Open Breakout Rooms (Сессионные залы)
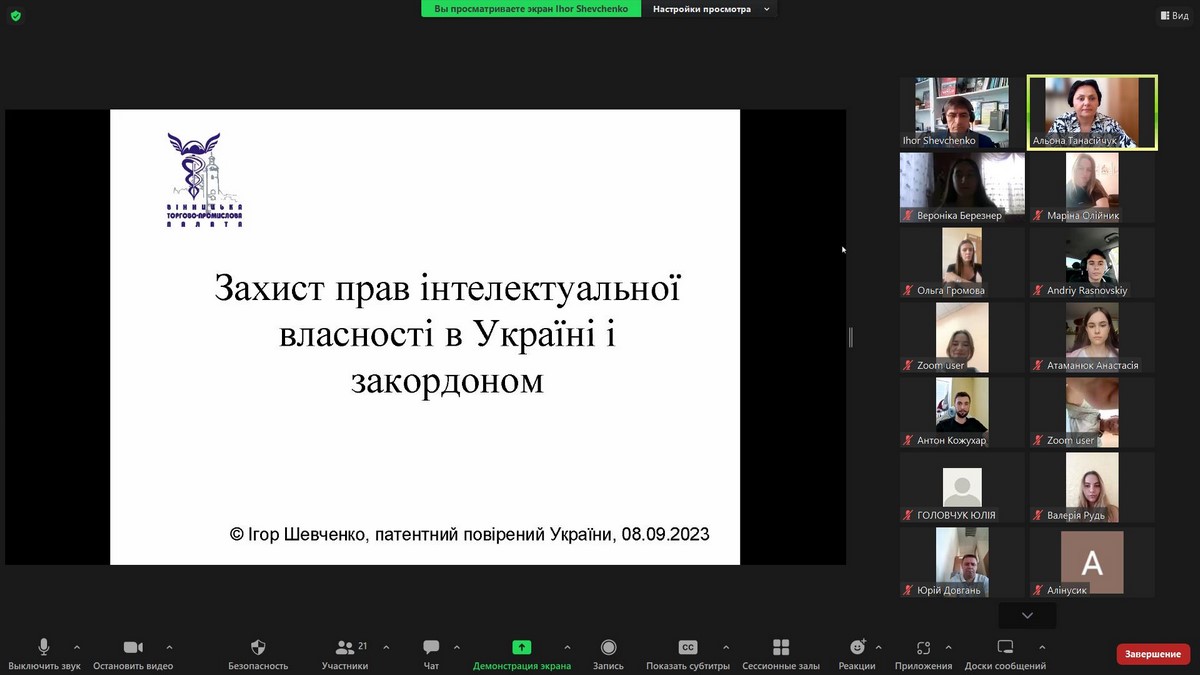 tap(781, 648)
